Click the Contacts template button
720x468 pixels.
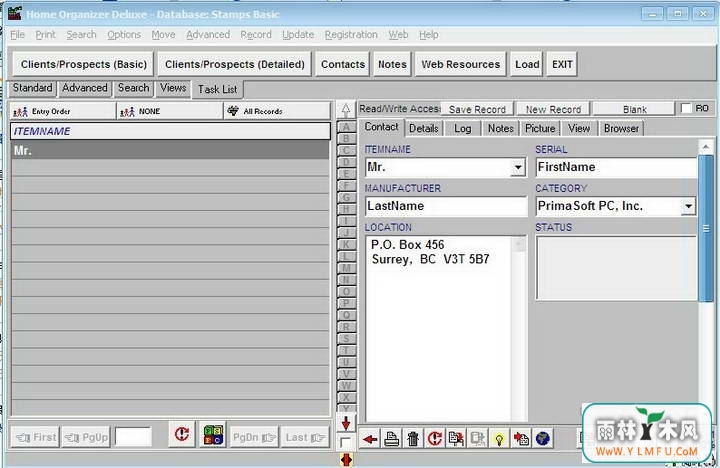tap(343, 64)
